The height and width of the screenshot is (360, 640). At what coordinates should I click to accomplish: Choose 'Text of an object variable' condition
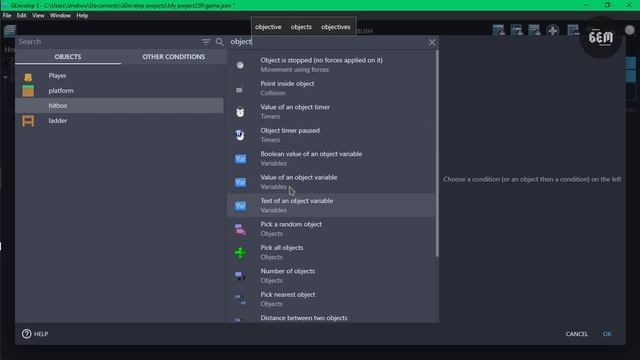(x=331, y=205)
